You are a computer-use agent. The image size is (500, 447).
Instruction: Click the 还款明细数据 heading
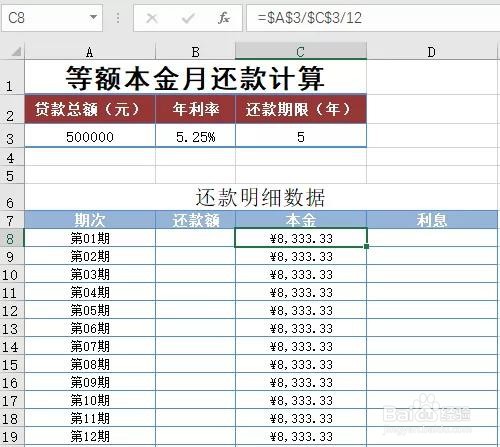point(260,197)
